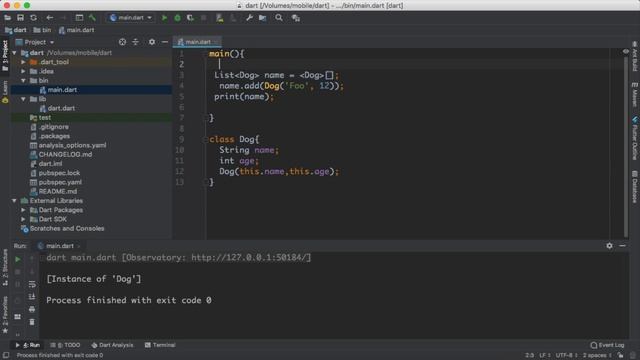Viewport: 640px width, 360px height.
Task: Hide the Project panel with minus icon
Action: click(165, 42)
